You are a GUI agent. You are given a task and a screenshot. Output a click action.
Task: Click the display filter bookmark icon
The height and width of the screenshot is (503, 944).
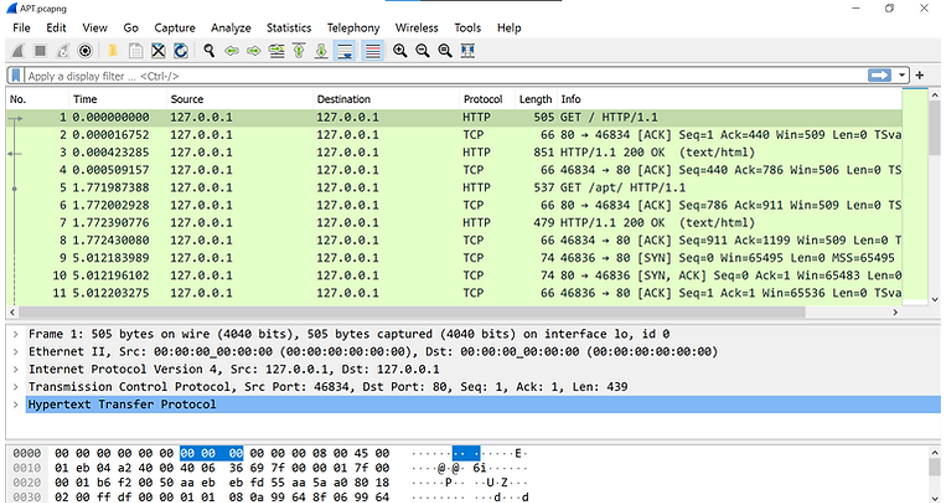[17, 76]
